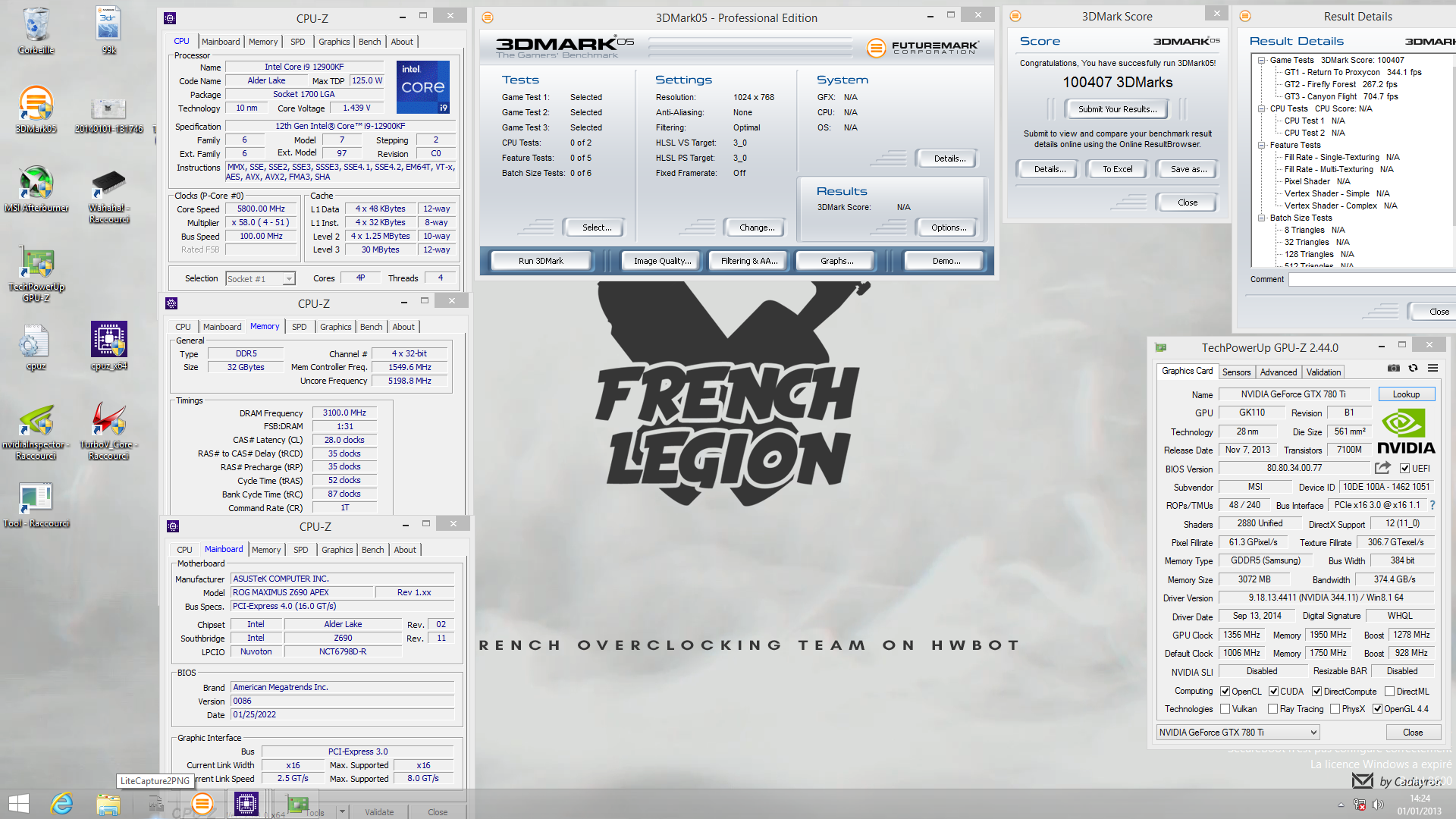Open the Corbeille recycle bin desktop icon
This screenshot has width=1456, height=819.
[36, 30]
